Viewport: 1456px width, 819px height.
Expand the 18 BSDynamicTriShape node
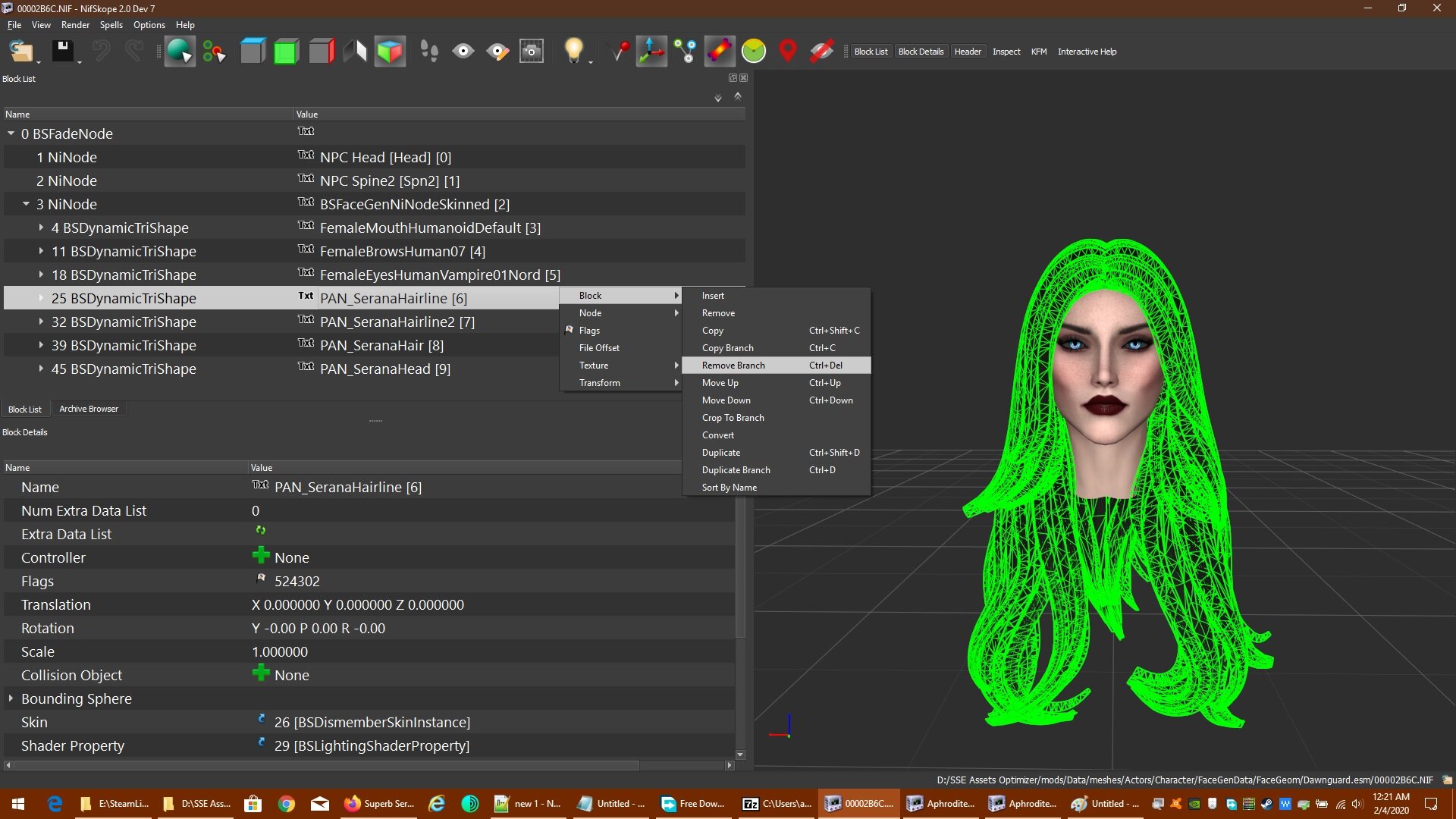(41, 275)
